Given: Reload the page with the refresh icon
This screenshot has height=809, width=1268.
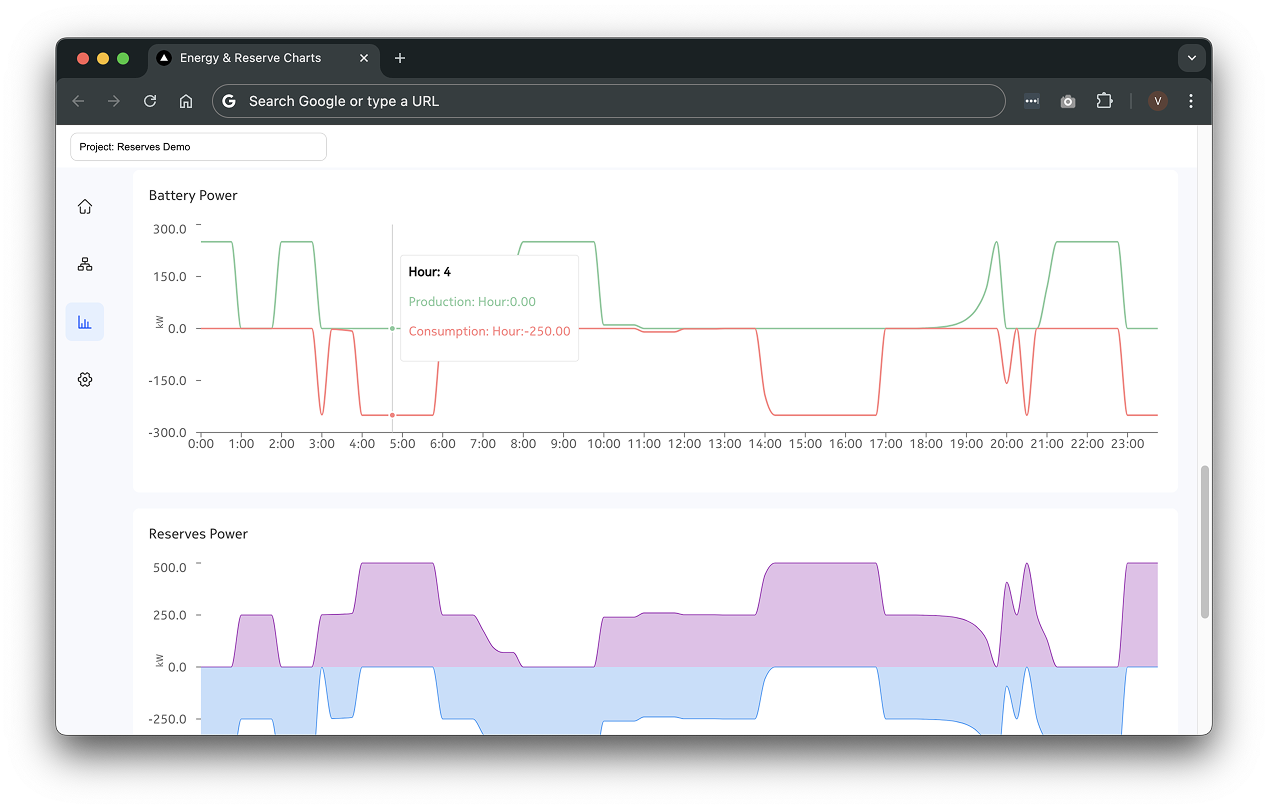Looking at the screenshot, I should 150,101.
